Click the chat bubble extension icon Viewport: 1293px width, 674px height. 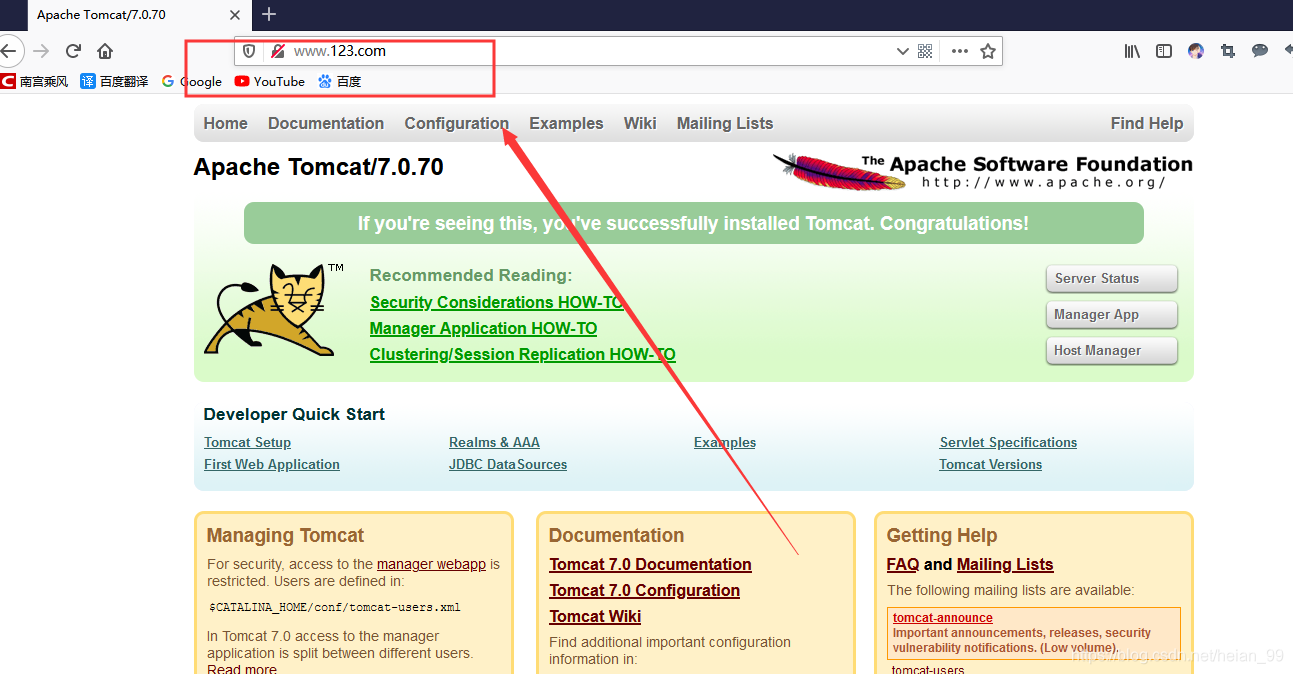point(1260,51)
